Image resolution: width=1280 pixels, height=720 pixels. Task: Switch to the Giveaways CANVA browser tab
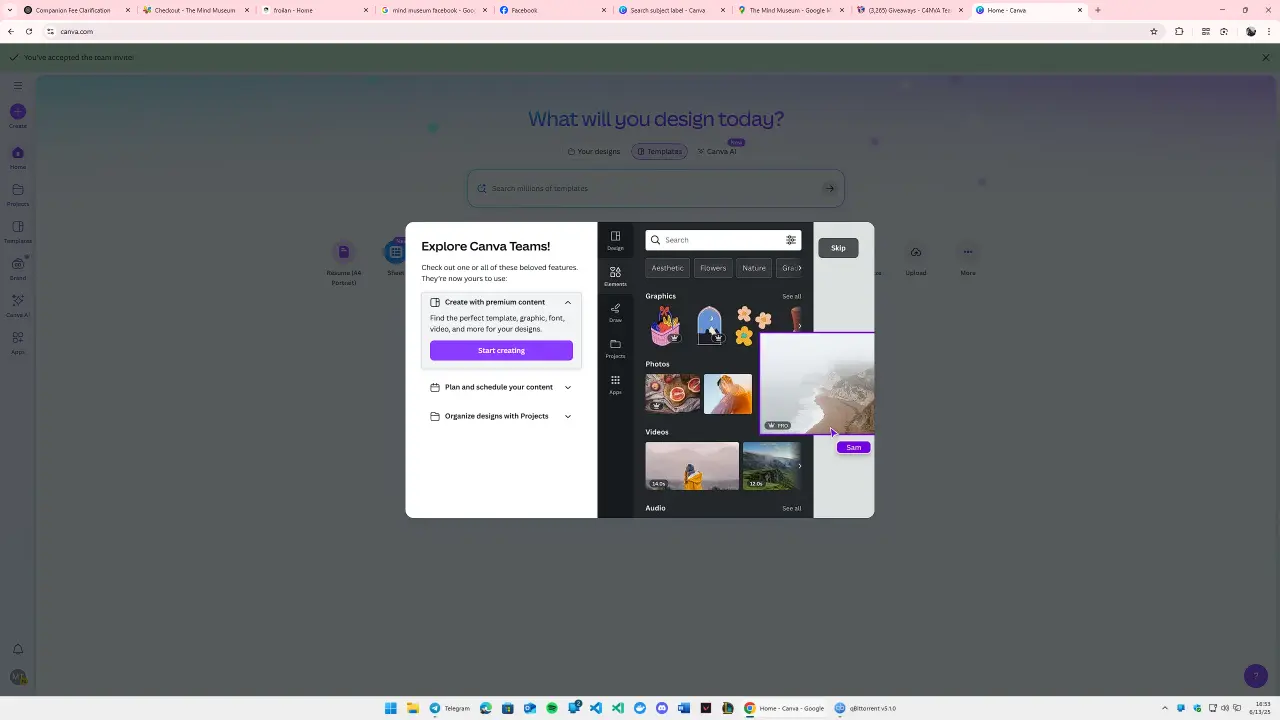tap(908, 10)
